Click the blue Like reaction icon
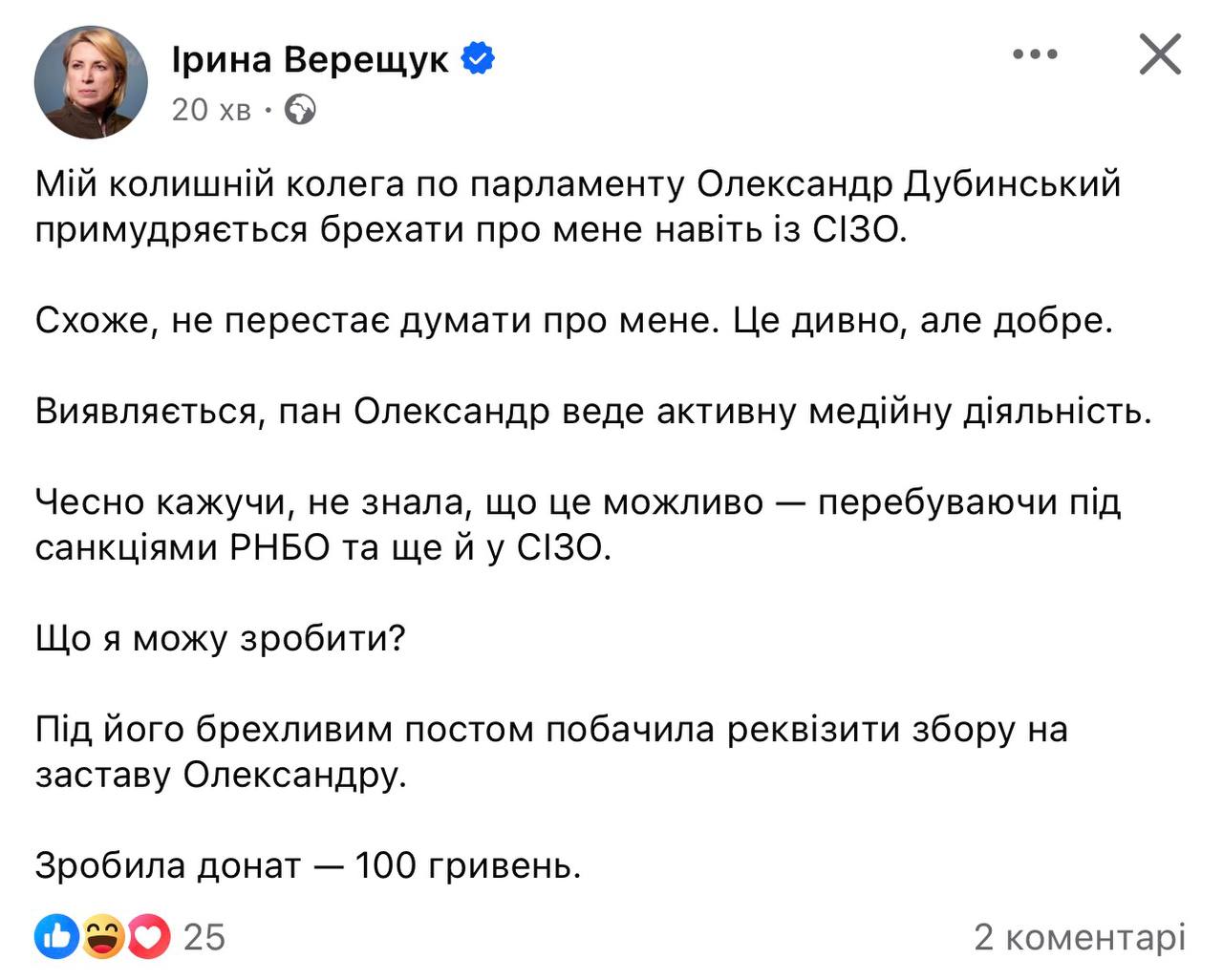This screenshot has height=980, width=1223. (57, 937)
